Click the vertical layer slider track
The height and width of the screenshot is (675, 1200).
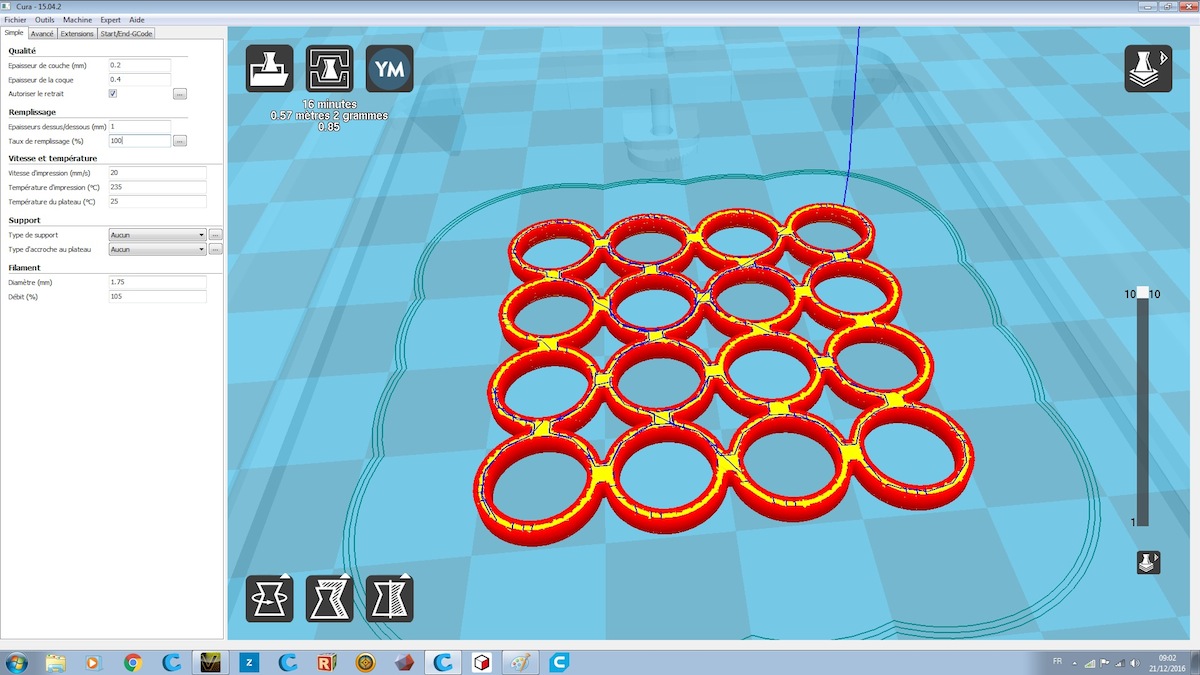(1142, 410)
